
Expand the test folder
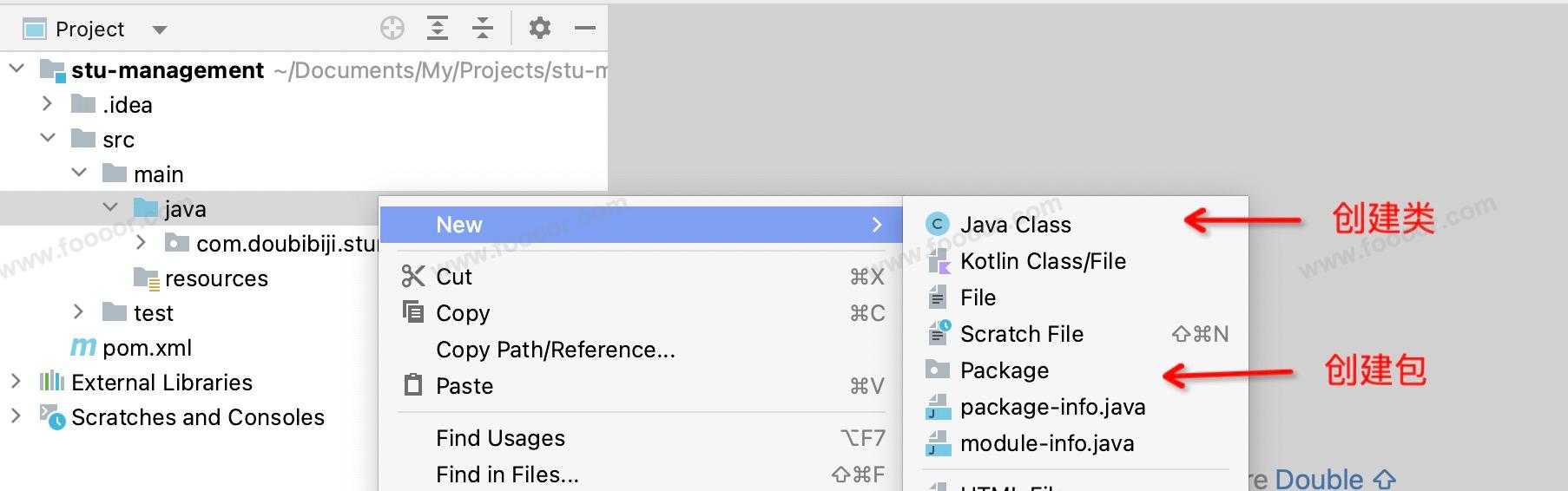pyautogui.click(x=79, y=312)
